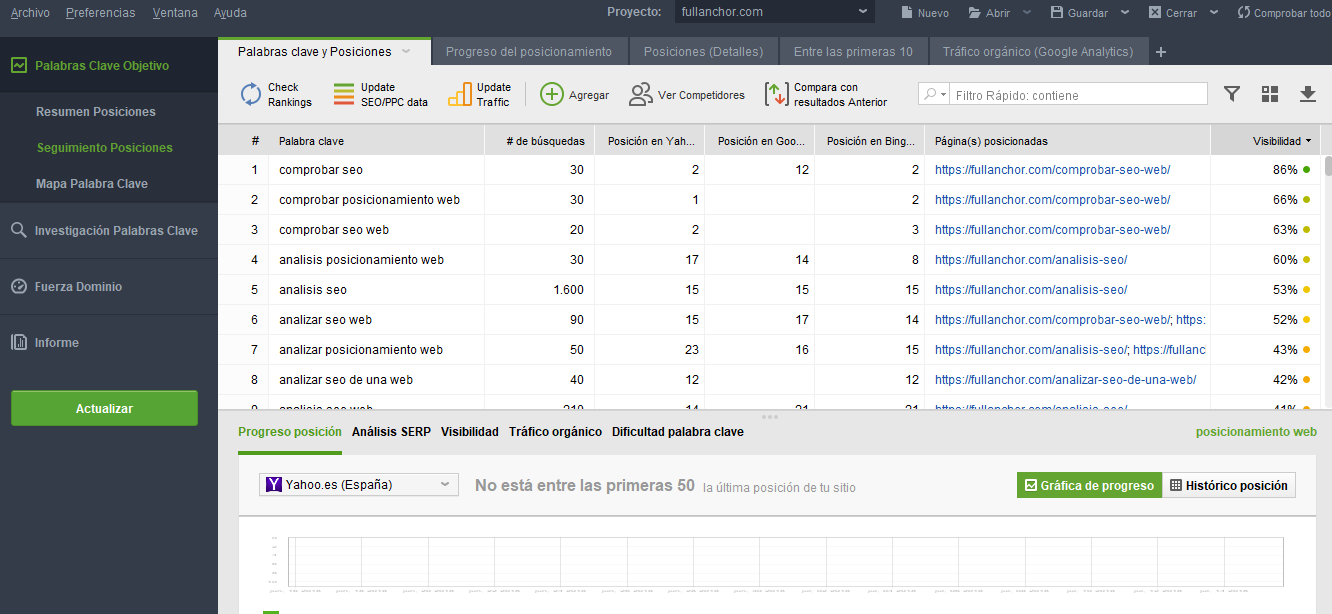This screenshot has width=1332, height=614.
Task: Open the Ayuda menu
Action: tap(230, 13)
